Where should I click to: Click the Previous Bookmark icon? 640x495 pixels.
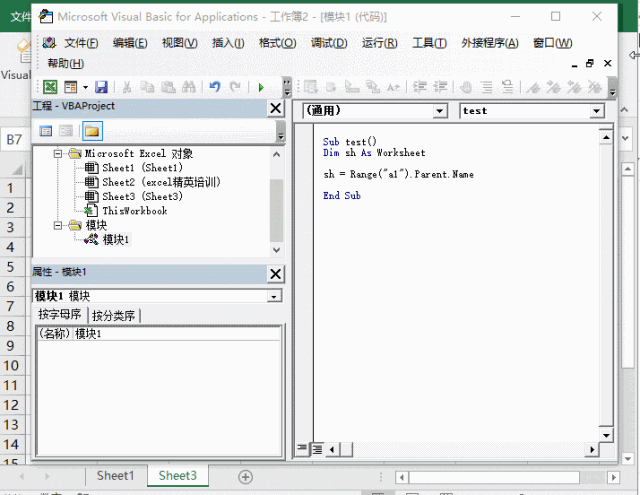pos(574,87)
